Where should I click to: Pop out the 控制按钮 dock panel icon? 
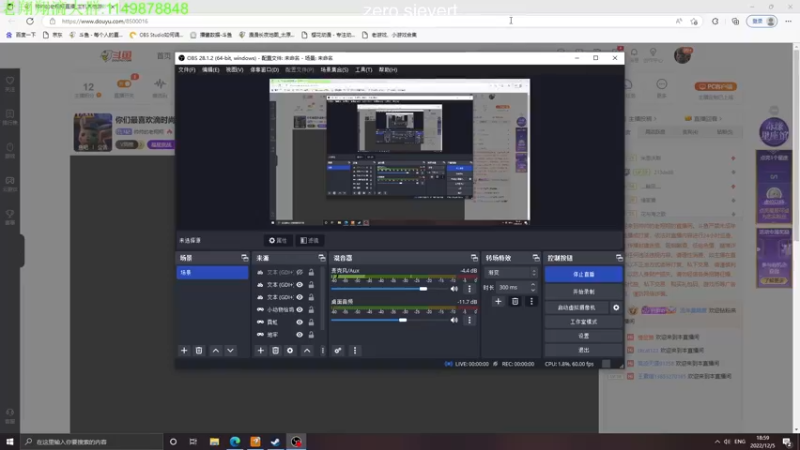pos(619,258)
